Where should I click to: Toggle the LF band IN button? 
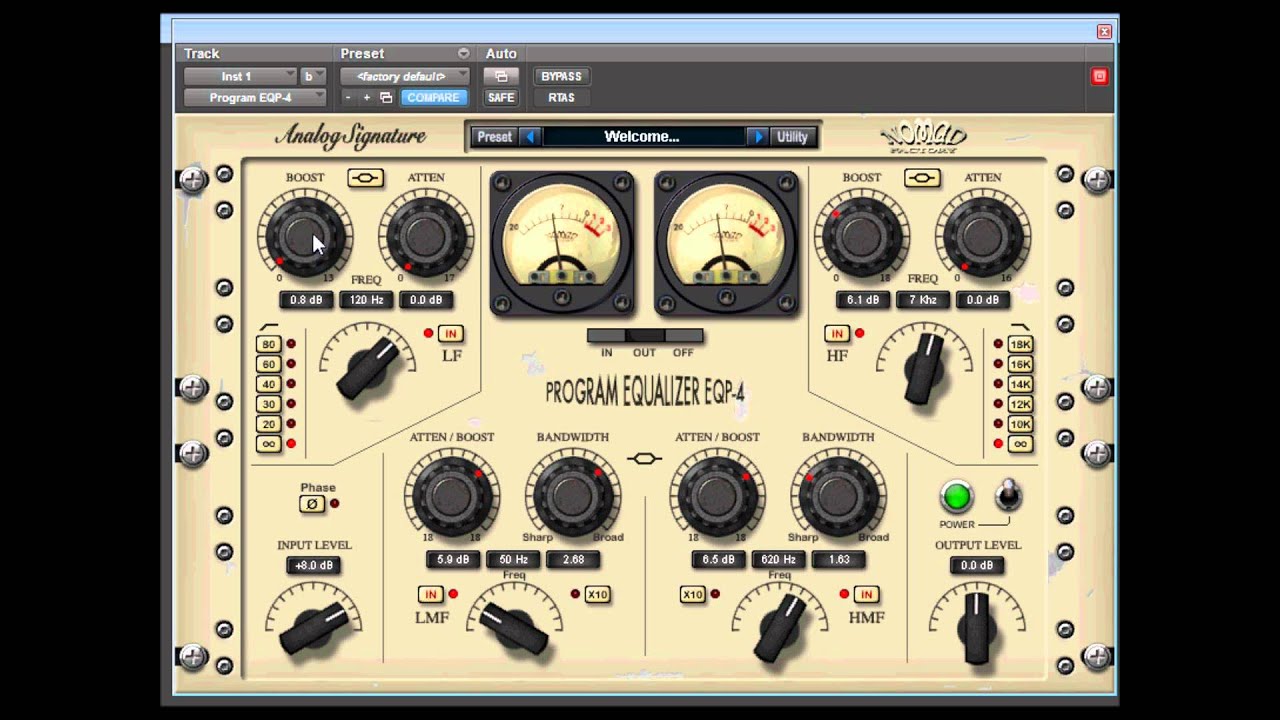(x=450, y=334)
